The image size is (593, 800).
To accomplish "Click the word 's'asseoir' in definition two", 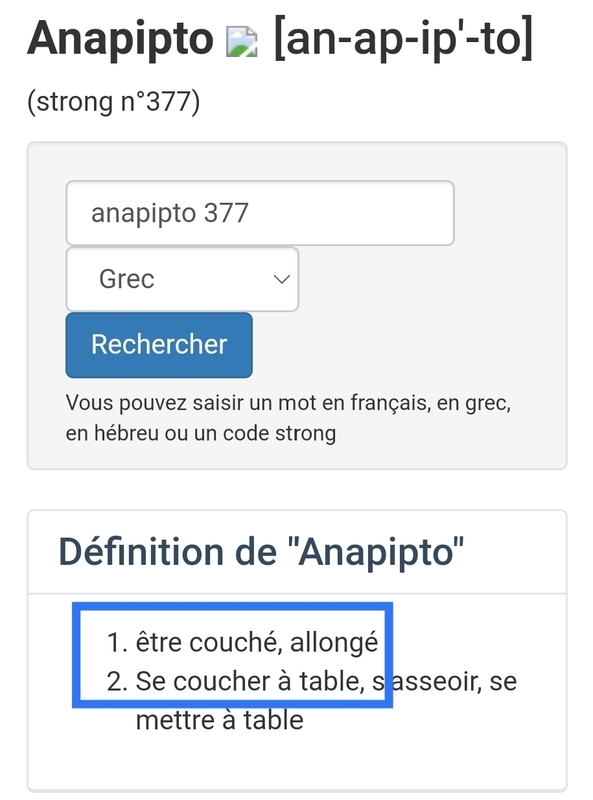I will pos(427,681).
